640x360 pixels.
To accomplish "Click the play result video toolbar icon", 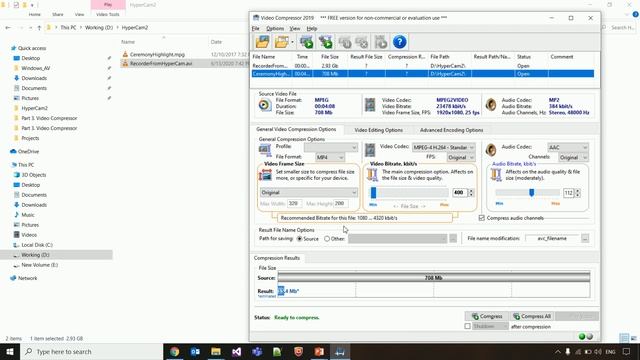I will 381,42.
